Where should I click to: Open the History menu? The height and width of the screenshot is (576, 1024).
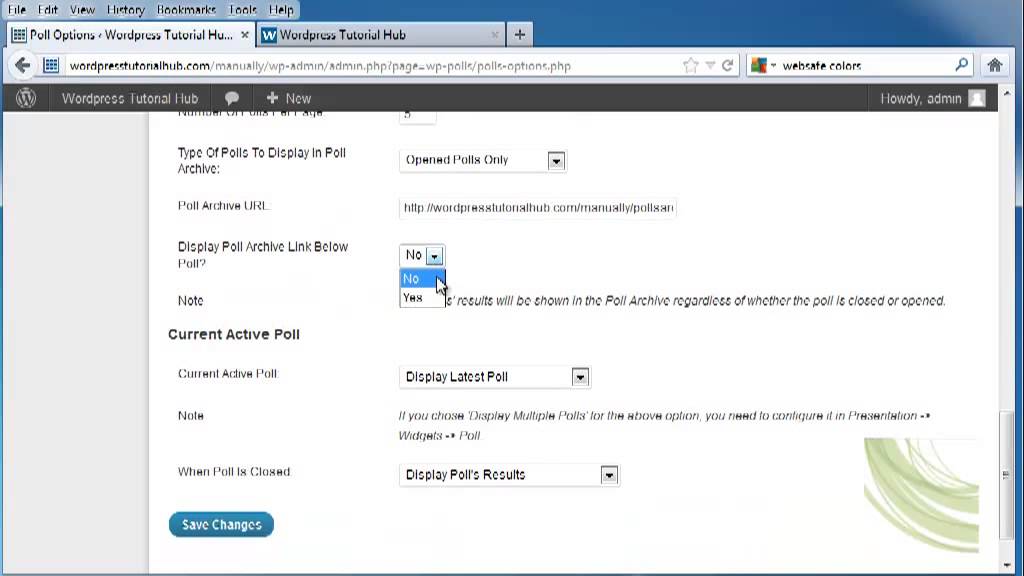pos(125,10)
